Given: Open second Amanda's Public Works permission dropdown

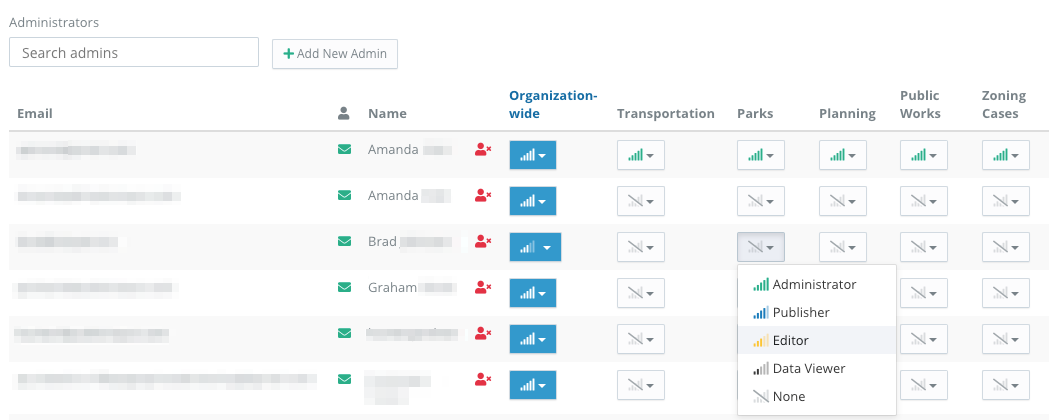Looking at the screenshot, I should [923, 201].
